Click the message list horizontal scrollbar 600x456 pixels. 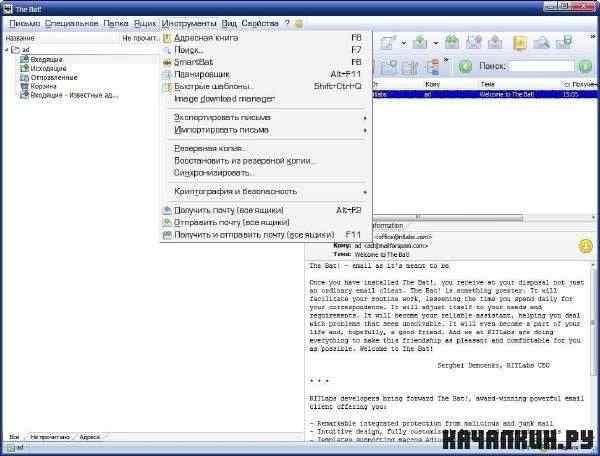click(x=447, y=217)
